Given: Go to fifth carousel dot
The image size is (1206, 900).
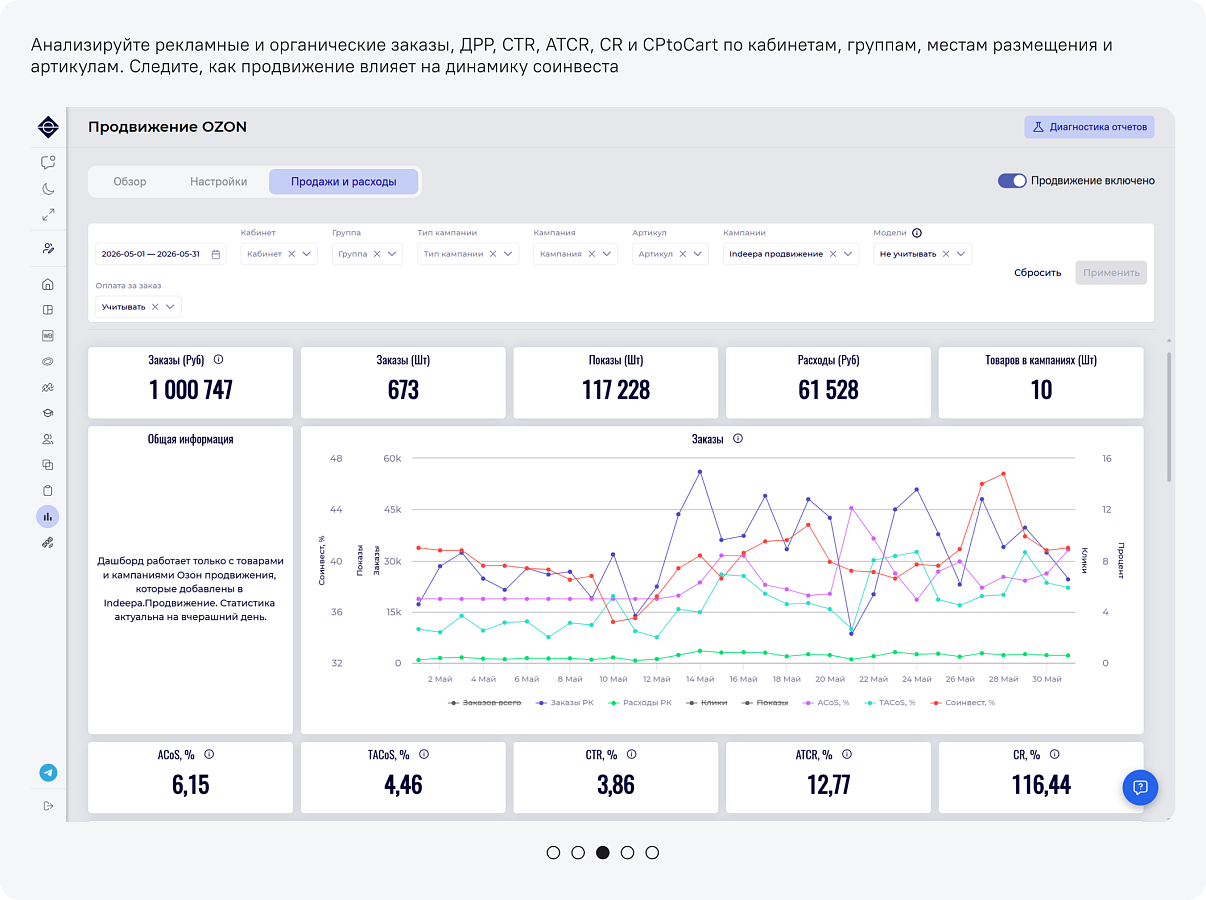Looking at the screenshot, I should point(652,852).
